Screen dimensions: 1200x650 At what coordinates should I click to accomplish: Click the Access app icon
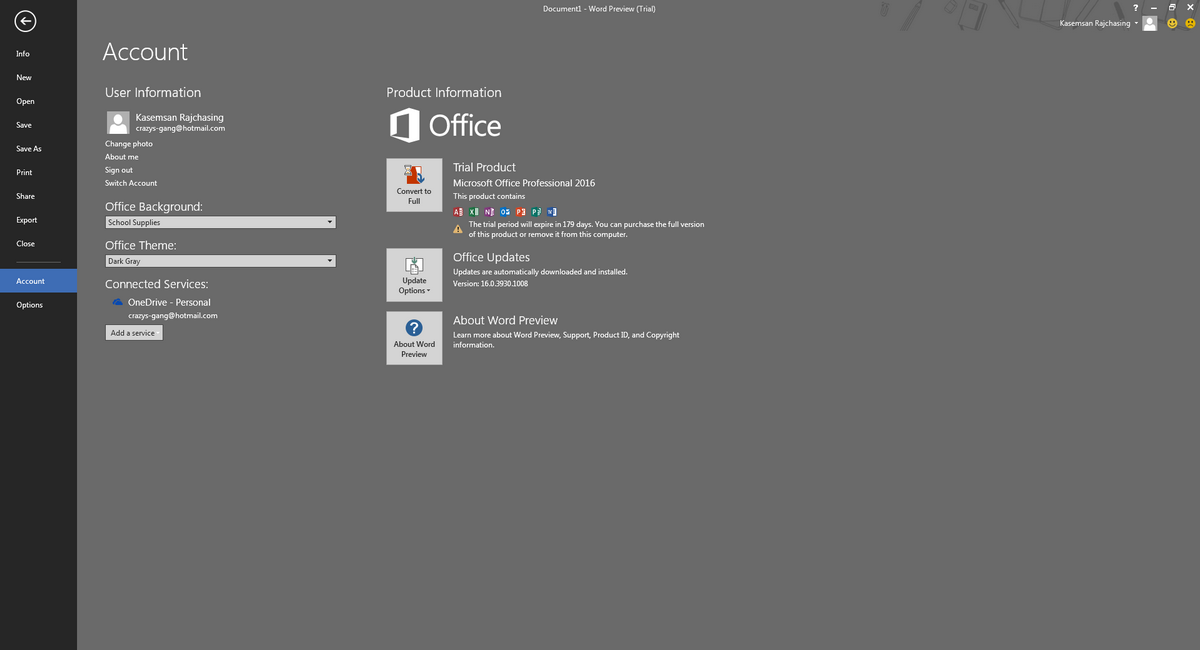point(458,212)
